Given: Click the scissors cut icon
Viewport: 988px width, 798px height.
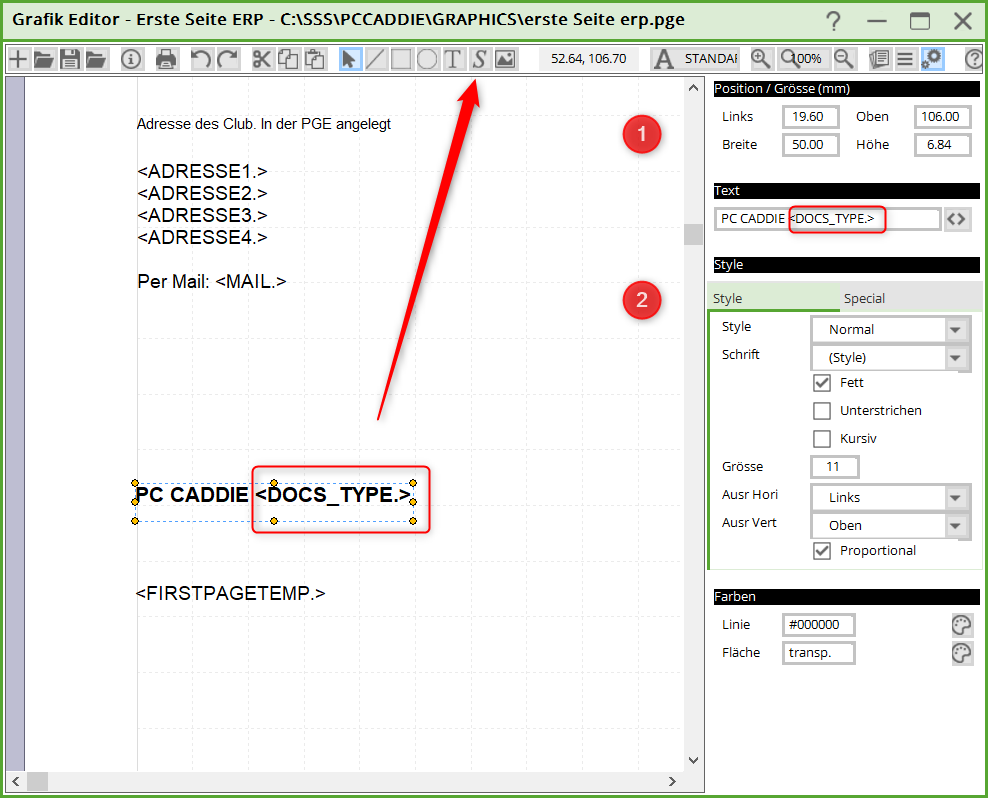Looking at the screenshot, I should tap(262, 59).
